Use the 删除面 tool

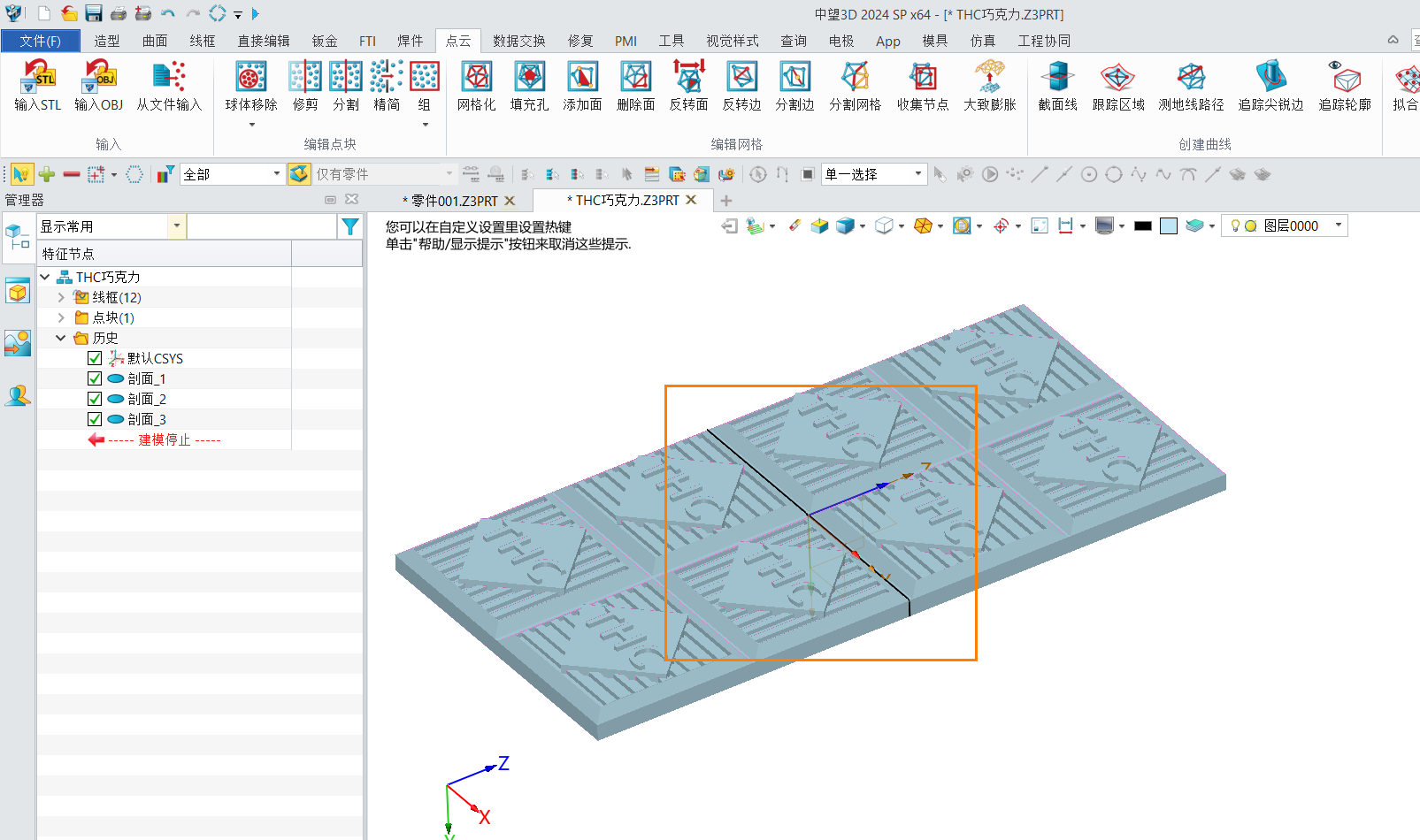[636, 86]
